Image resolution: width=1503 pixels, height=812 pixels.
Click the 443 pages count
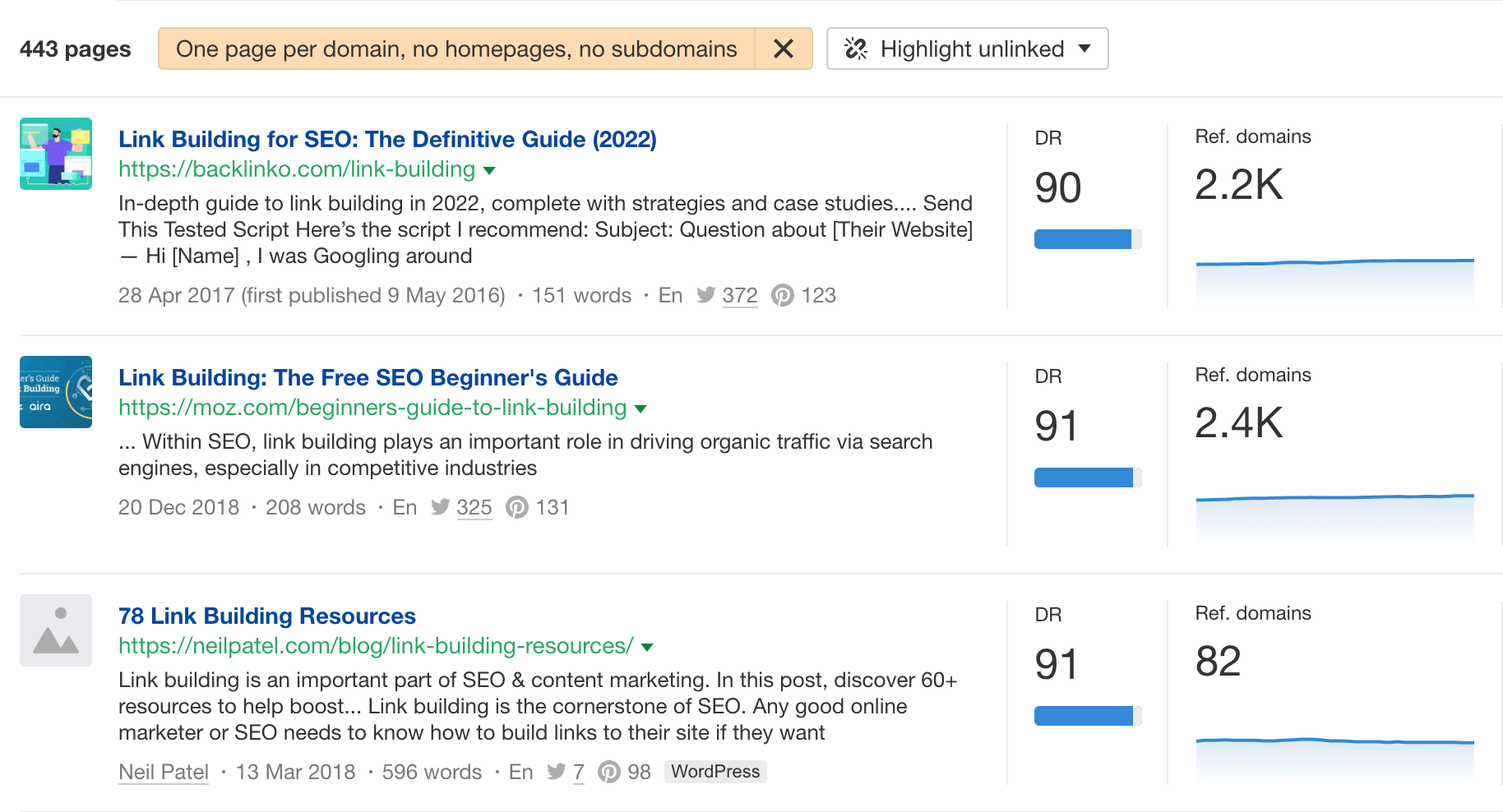pyautogui.click(x=76, y=48)
